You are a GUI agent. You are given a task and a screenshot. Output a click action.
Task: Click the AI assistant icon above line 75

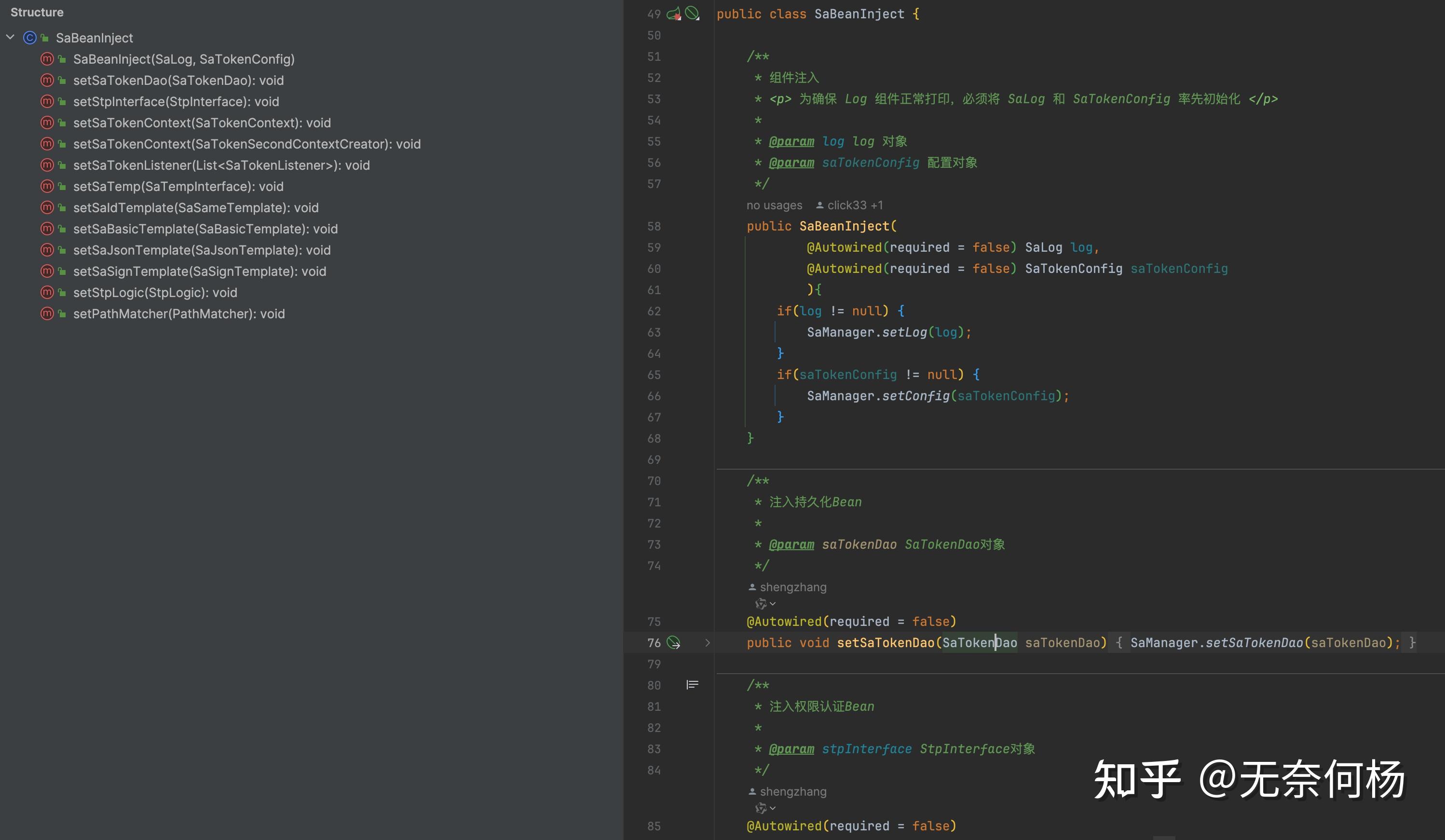[760, 604]
